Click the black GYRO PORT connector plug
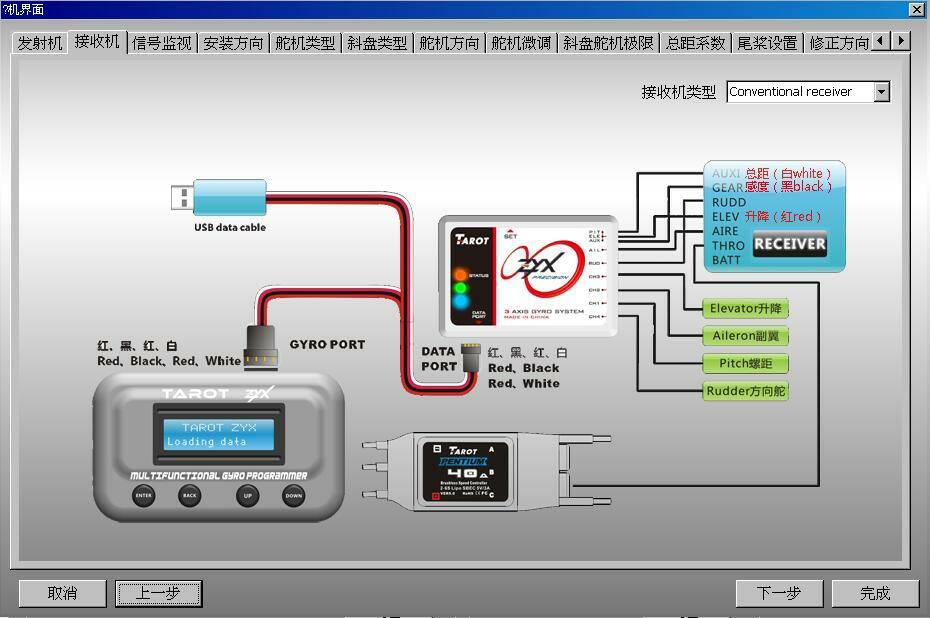This screenshot has width=930, height=618. pos(262,348)
